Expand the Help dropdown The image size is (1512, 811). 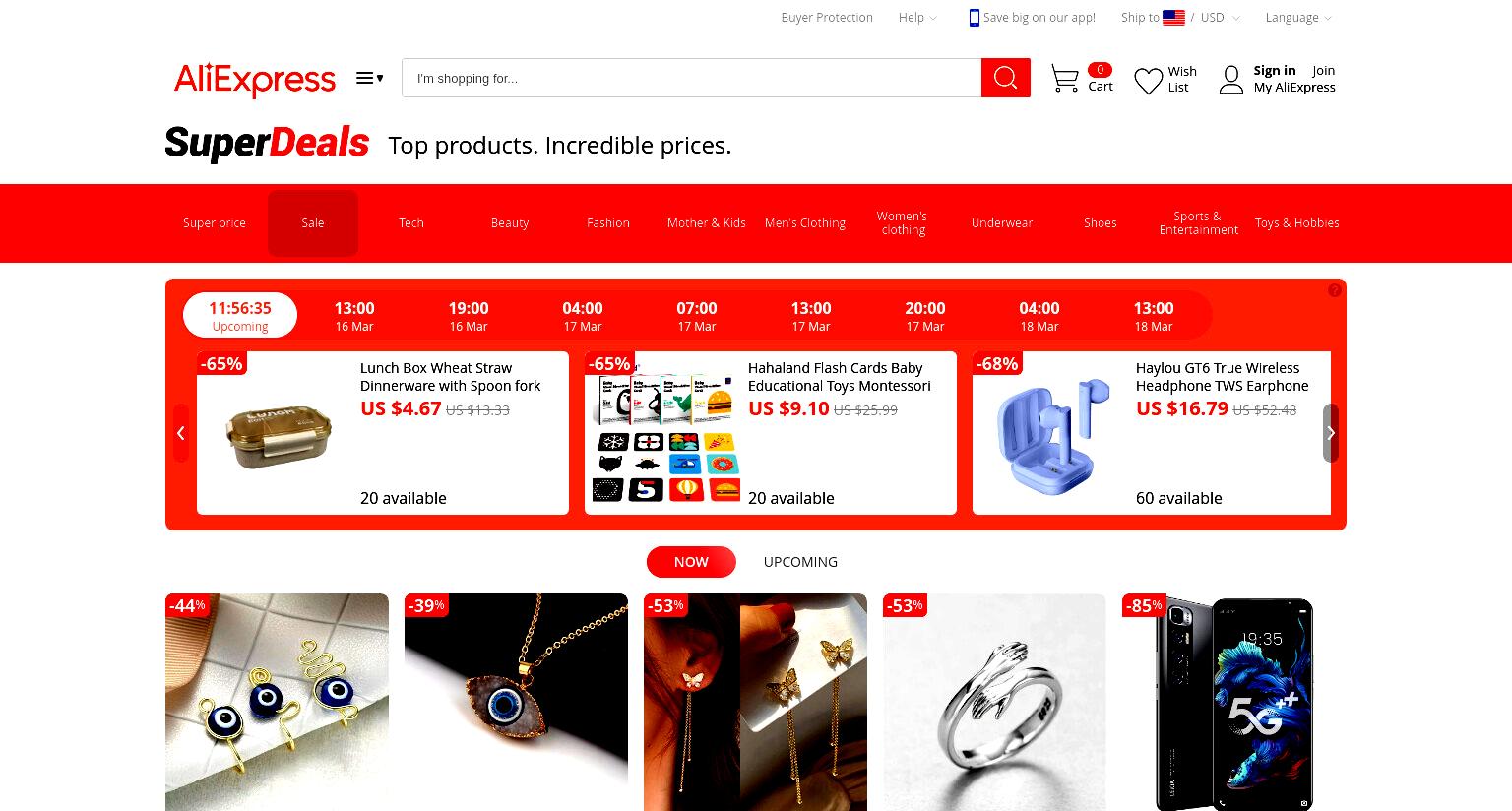pos(917,18)
